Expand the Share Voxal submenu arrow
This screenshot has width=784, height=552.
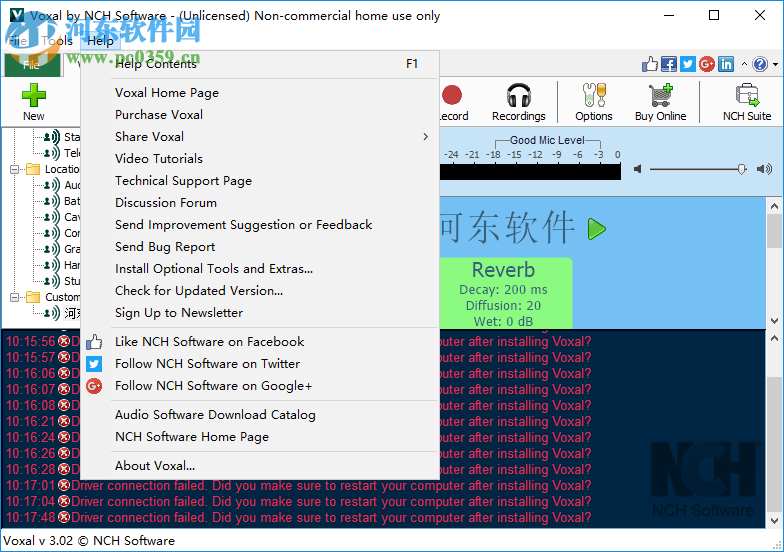[x=426, y=136]
